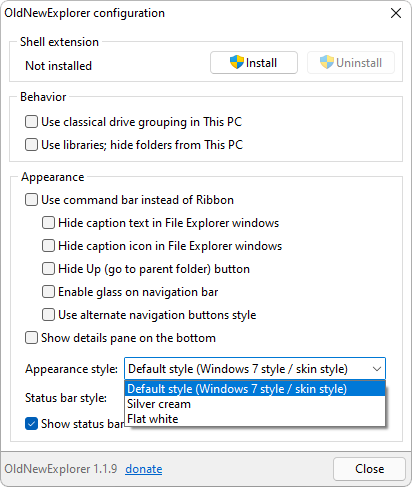Click the Install button with shield icon
This screenshot has width=412, height=487.
click(254, 63)
